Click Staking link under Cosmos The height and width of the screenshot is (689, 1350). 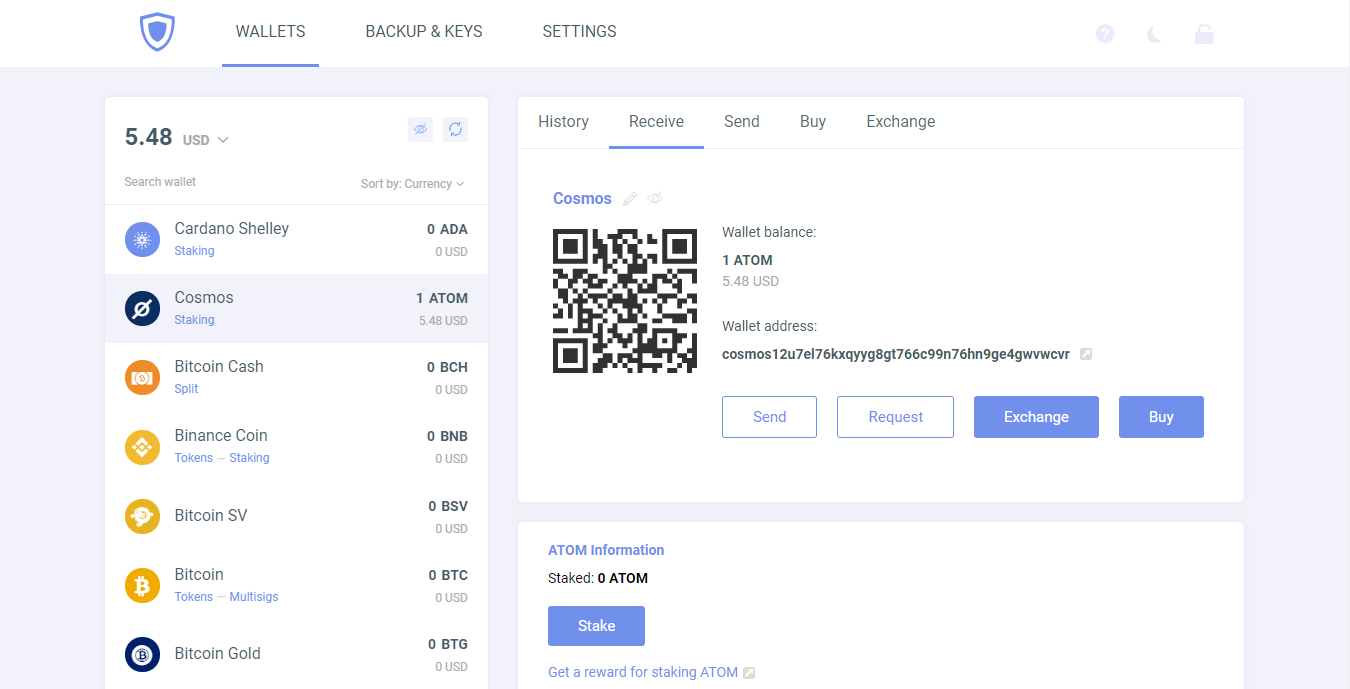(194, 320)
